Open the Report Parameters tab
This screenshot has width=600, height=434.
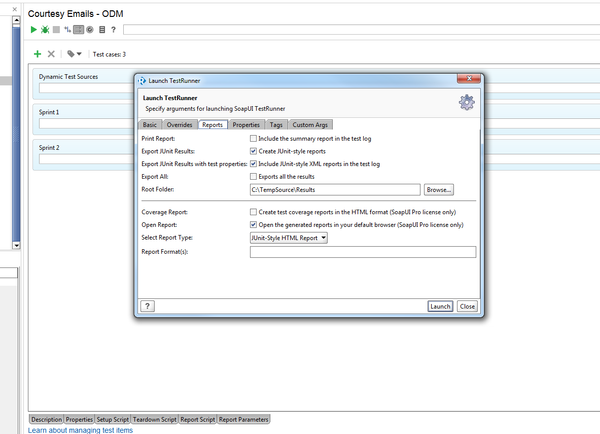pos(244,419)
